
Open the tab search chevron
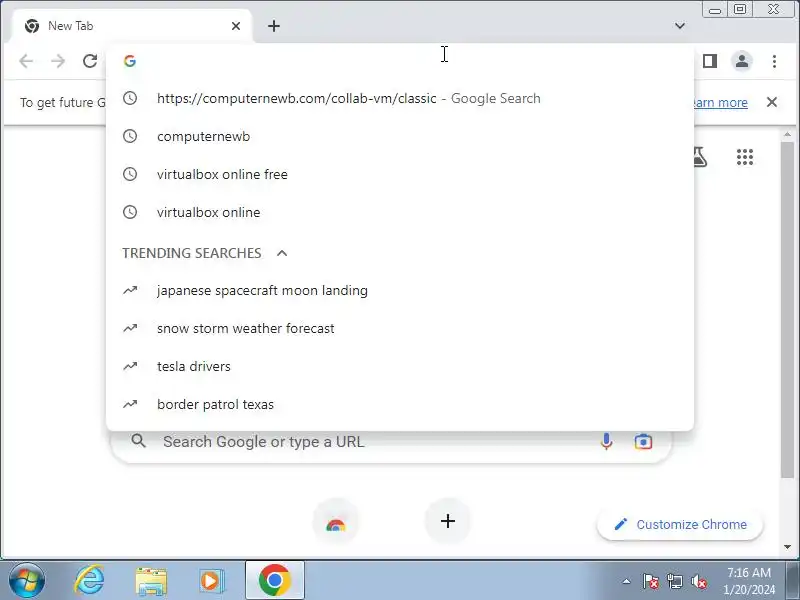click(x=680, y=26)
